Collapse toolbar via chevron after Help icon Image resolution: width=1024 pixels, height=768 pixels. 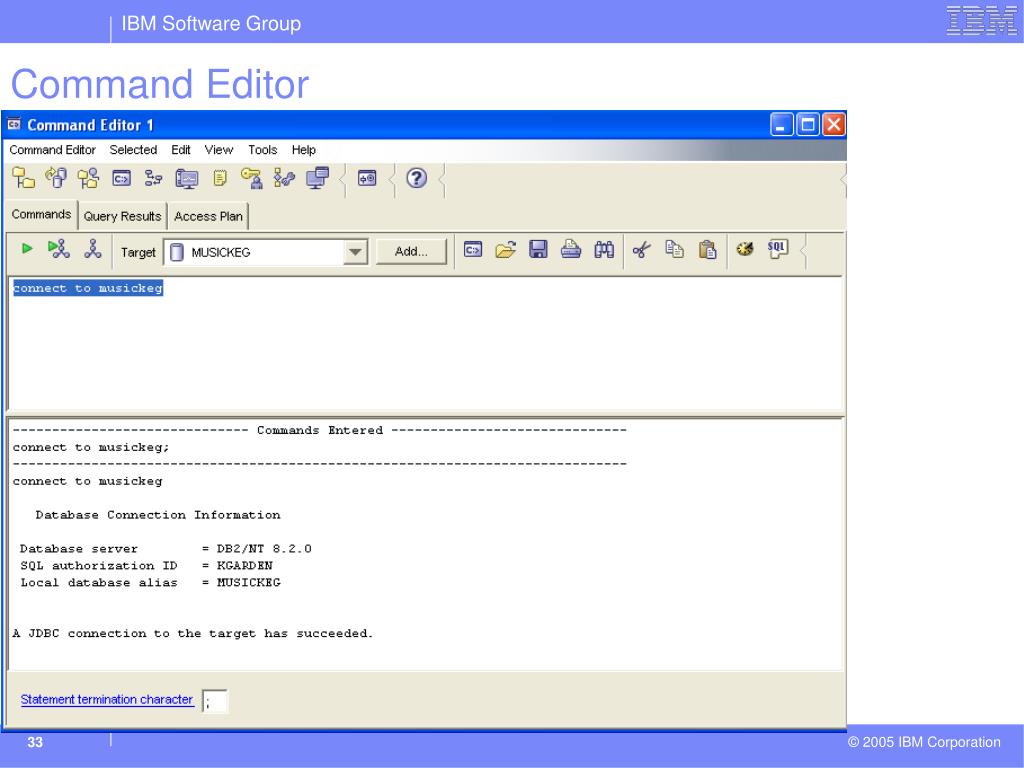click(442, 179)
